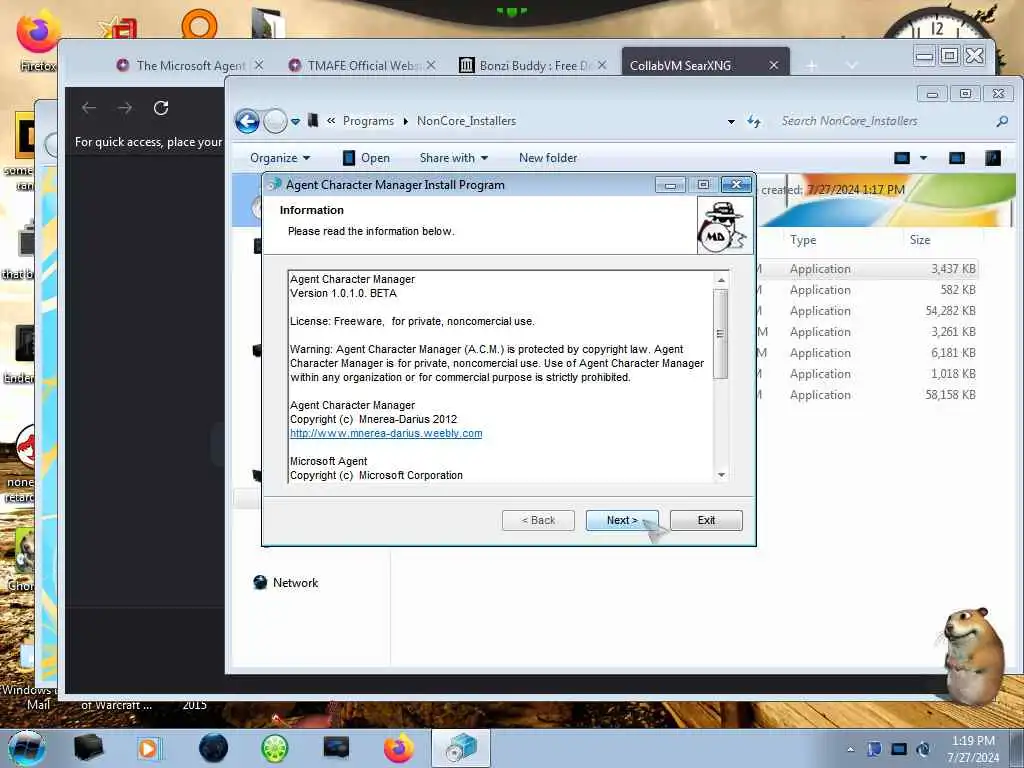
Task: Click New folder in the Explorer toolbar
Action: tap(548, 158)
